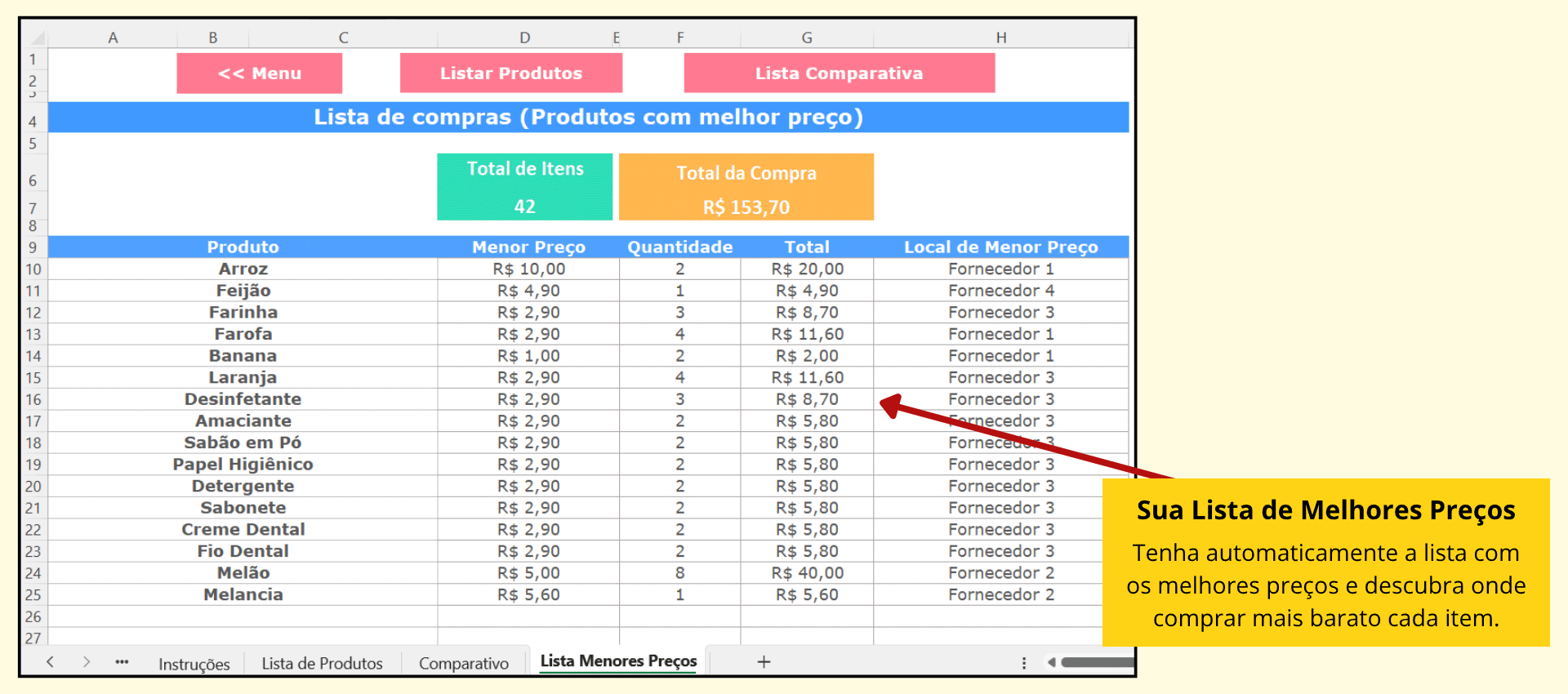Open the Lista Comparativa button
Screen dimensions: 1568x694
coord(839,73)
